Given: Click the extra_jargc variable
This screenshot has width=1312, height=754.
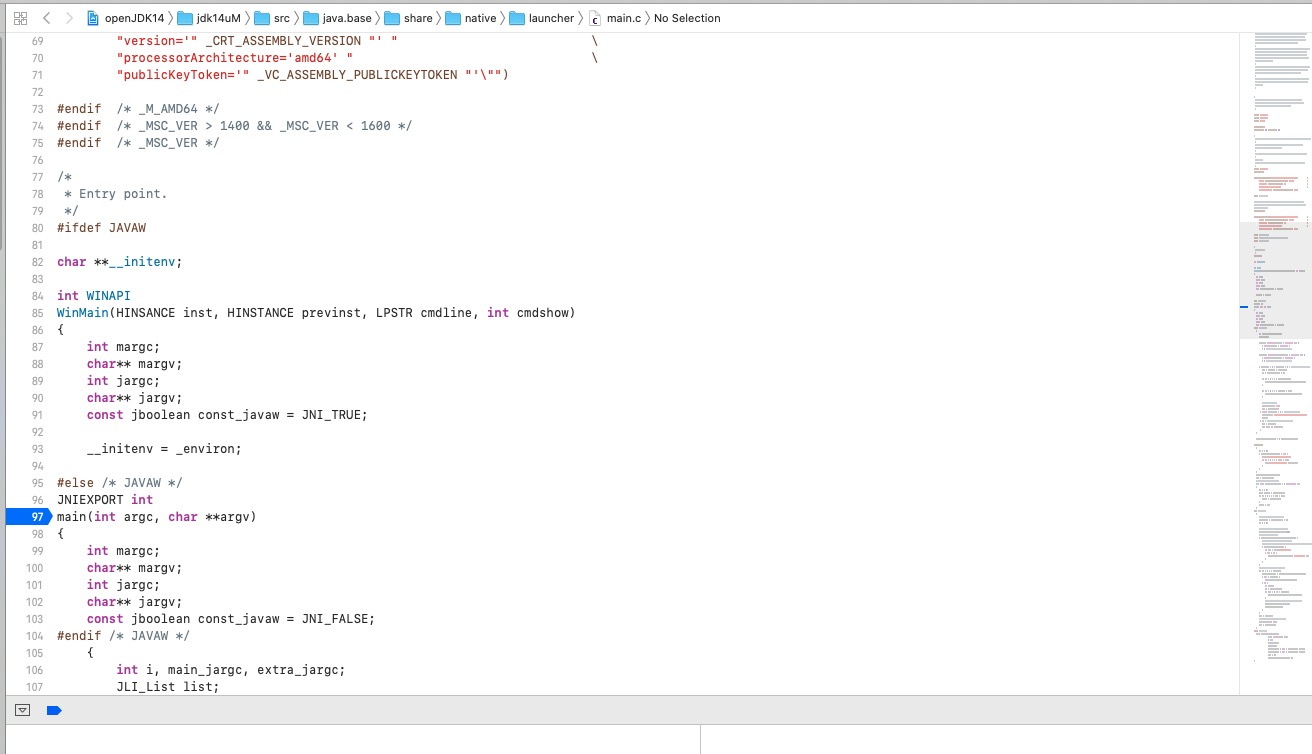Looking at the screenshot, I should (297, 670).
